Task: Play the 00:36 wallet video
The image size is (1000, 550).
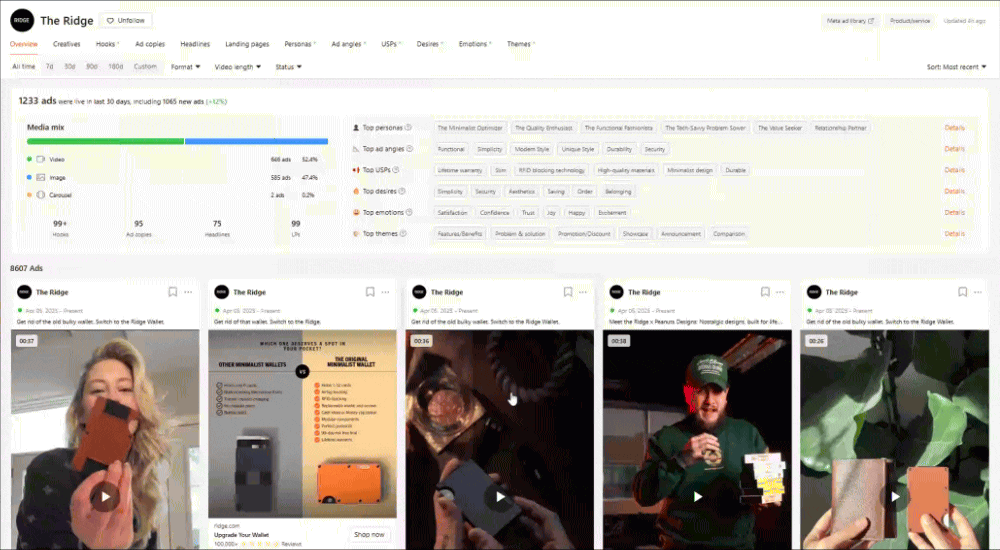Action: (500, 496)
